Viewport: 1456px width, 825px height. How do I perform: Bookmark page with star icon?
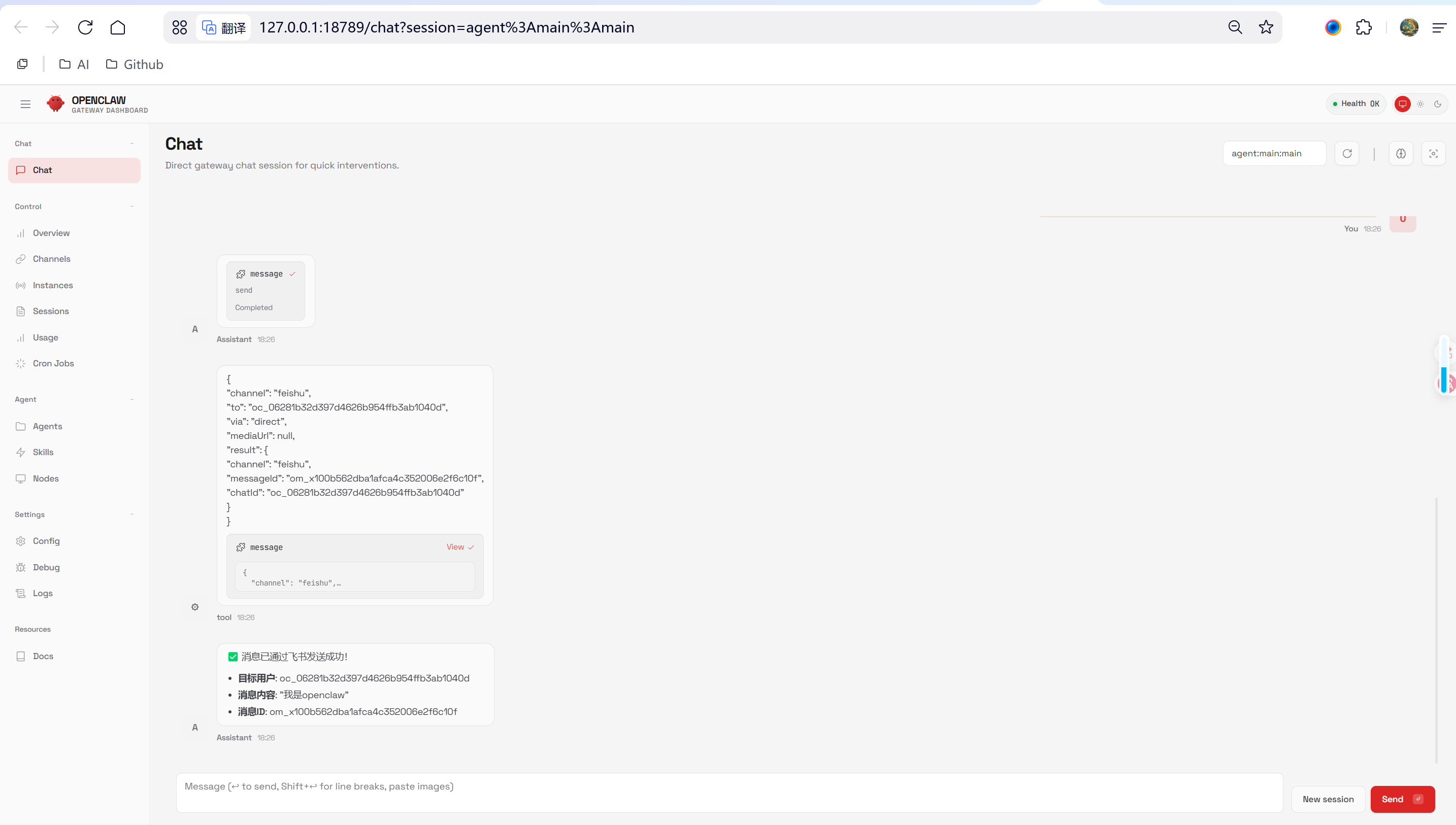[1266, 27]
